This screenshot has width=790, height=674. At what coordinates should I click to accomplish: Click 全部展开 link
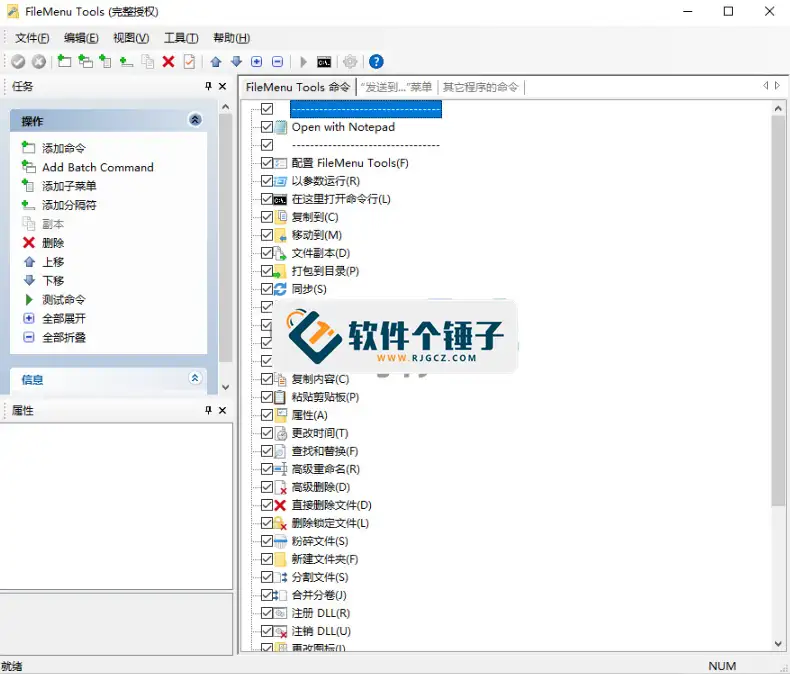[63, 319]
